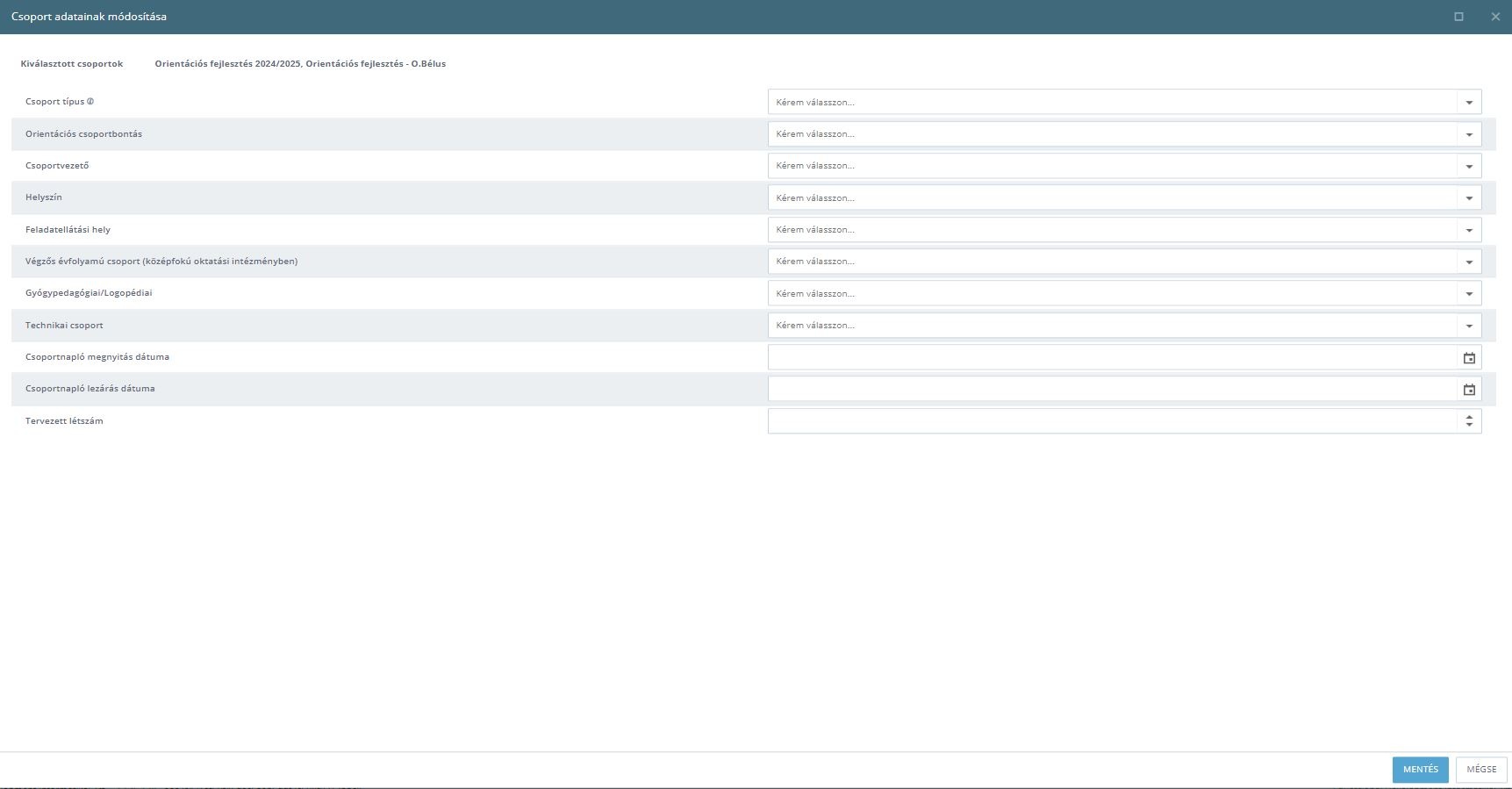Decrease Tervezett létszám with down arrow

pyautogui.click(x=1469, y=426)
